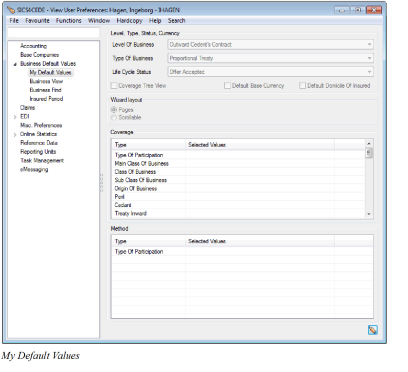The height and width of the screenshot is (372, 408).
Task: Open the Type Of Business dropdown
Action: [270, 58]
